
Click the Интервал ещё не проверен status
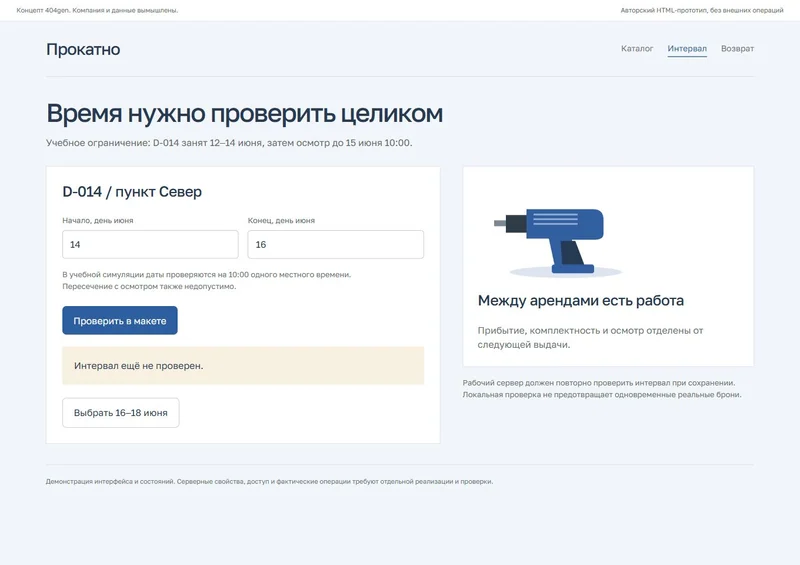point(243,365)
